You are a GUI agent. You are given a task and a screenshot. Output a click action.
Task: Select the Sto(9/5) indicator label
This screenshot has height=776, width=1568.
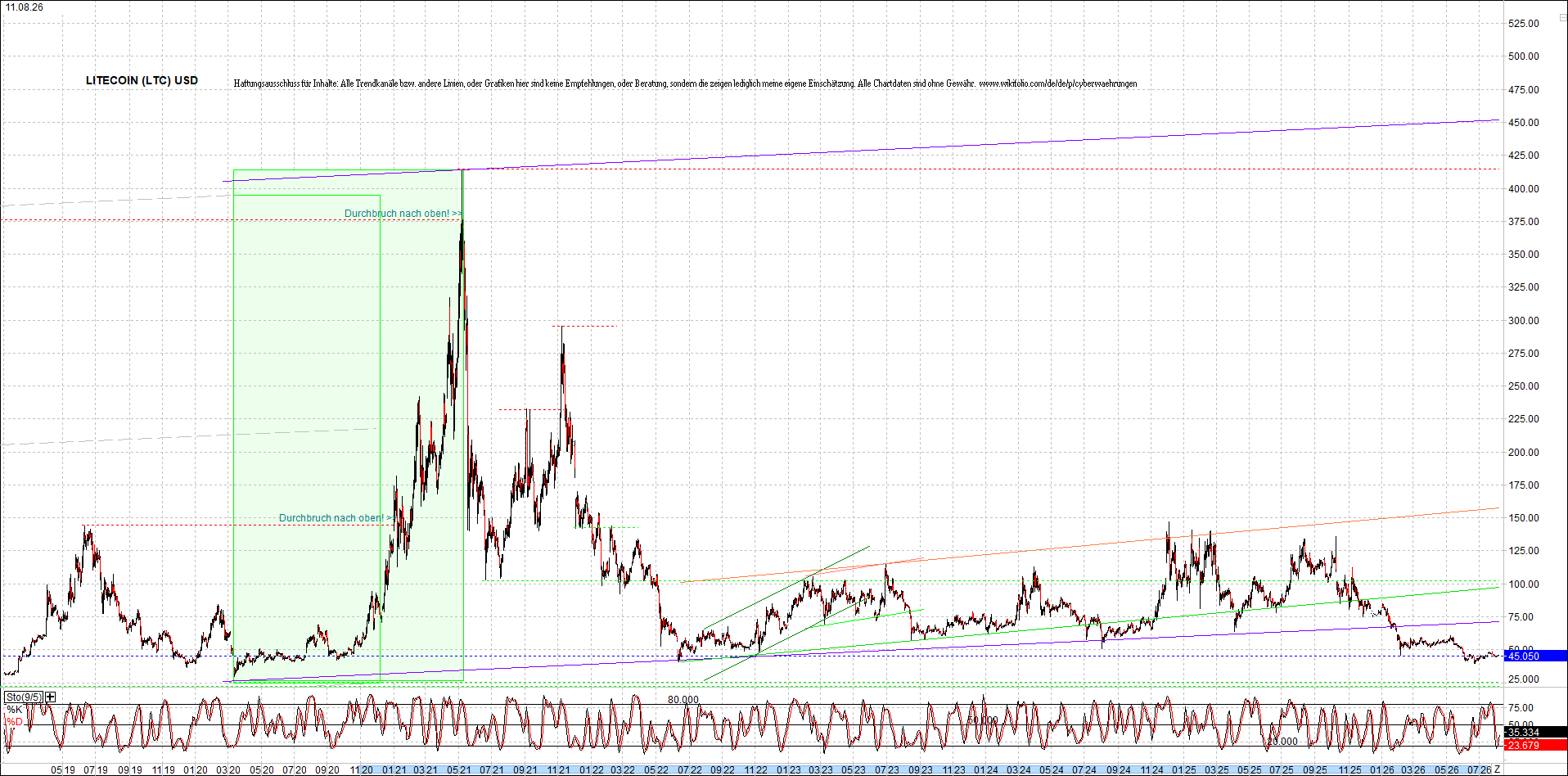coord(24,697)
